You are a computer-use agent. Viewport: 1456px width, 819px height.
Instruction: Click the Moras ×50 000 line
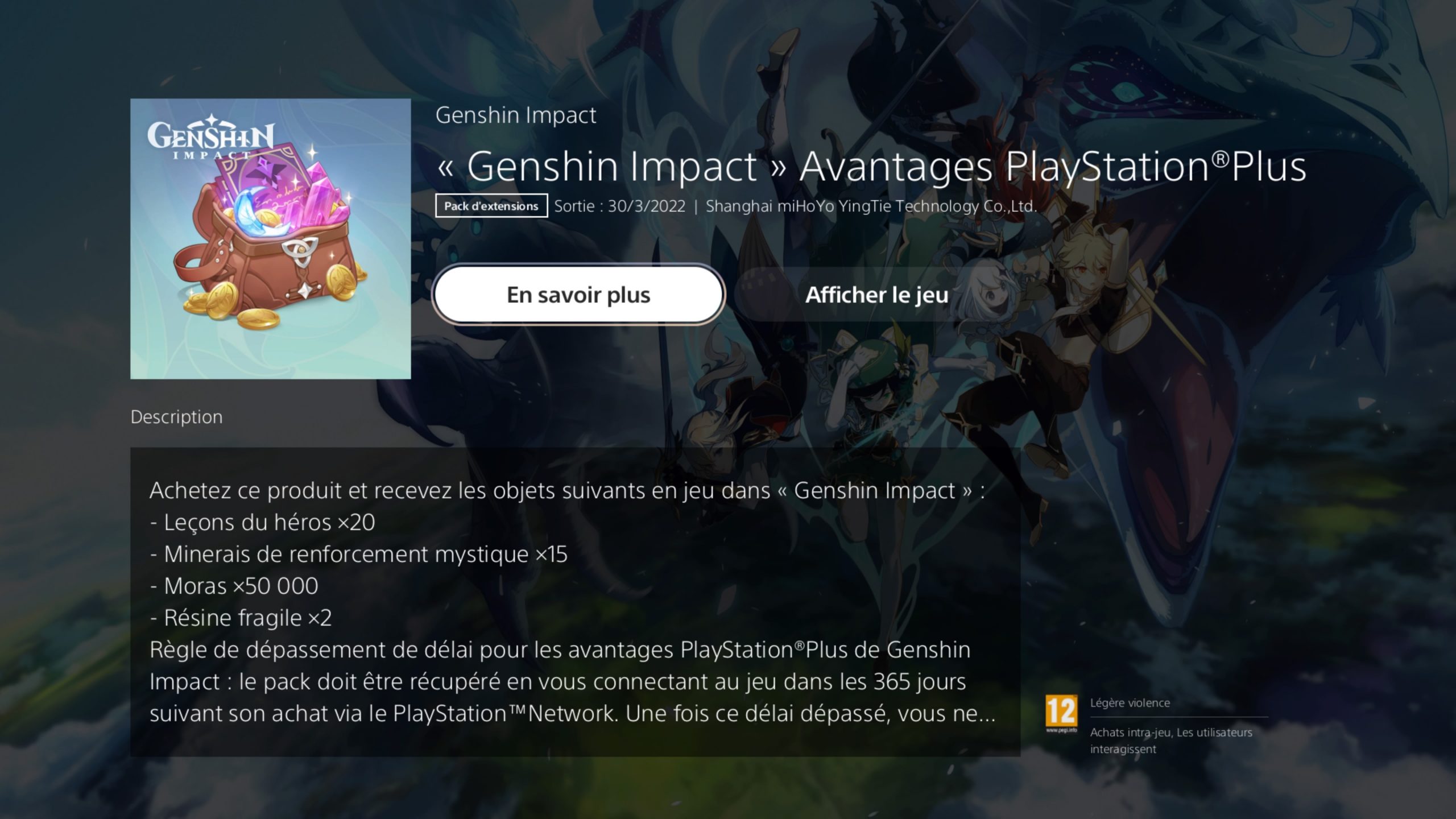pyautogui.click(x=234, y=586)
